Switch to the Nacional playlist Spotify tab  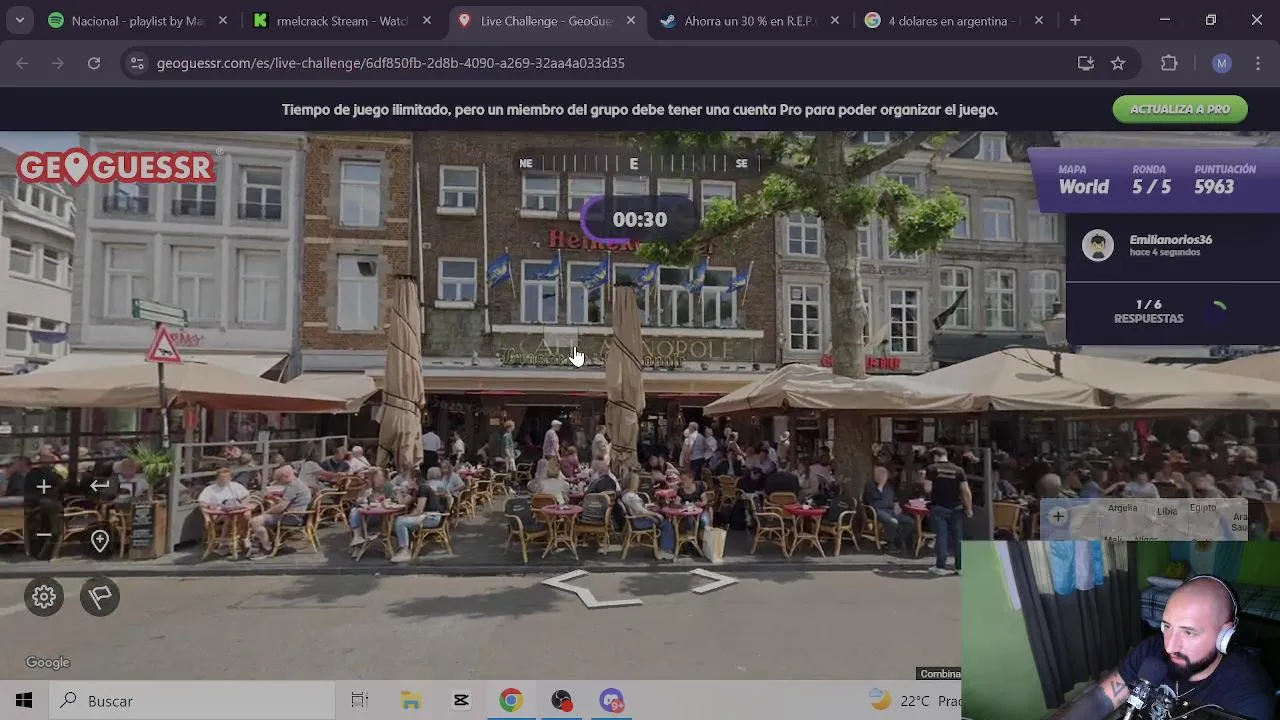(138, 20)
